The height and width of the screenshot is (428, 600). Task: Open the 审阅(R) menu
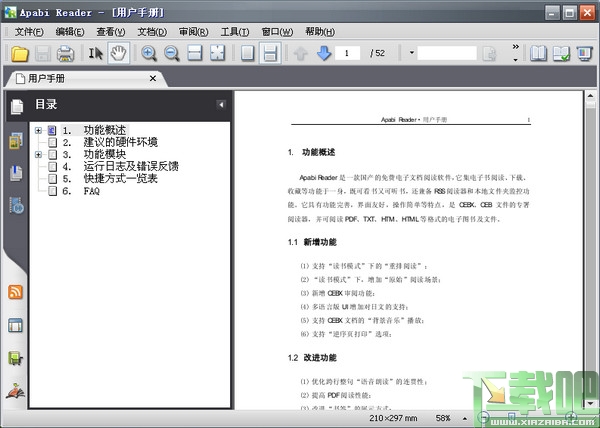tap(194, 32)
